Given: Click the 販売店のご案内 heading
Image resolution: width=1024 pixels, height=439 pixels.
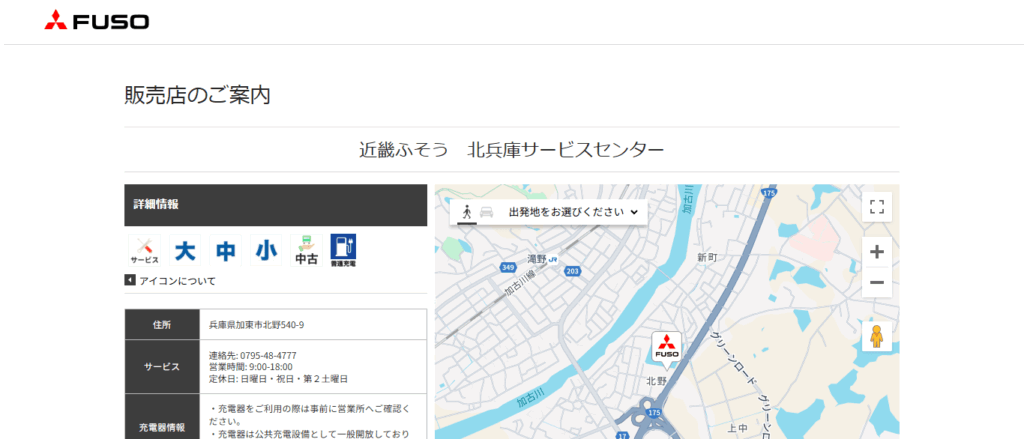Looking at the screenshot, I should (x=197, y=95).
